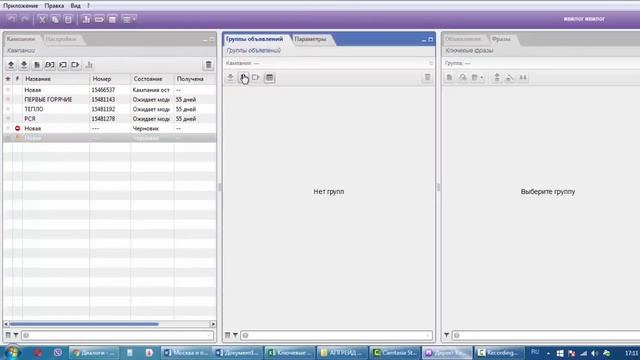Click the red stop icon on the Новая row
Image resolution: width=640 pixels, height=360 pixels.
(x=18, y=129)
